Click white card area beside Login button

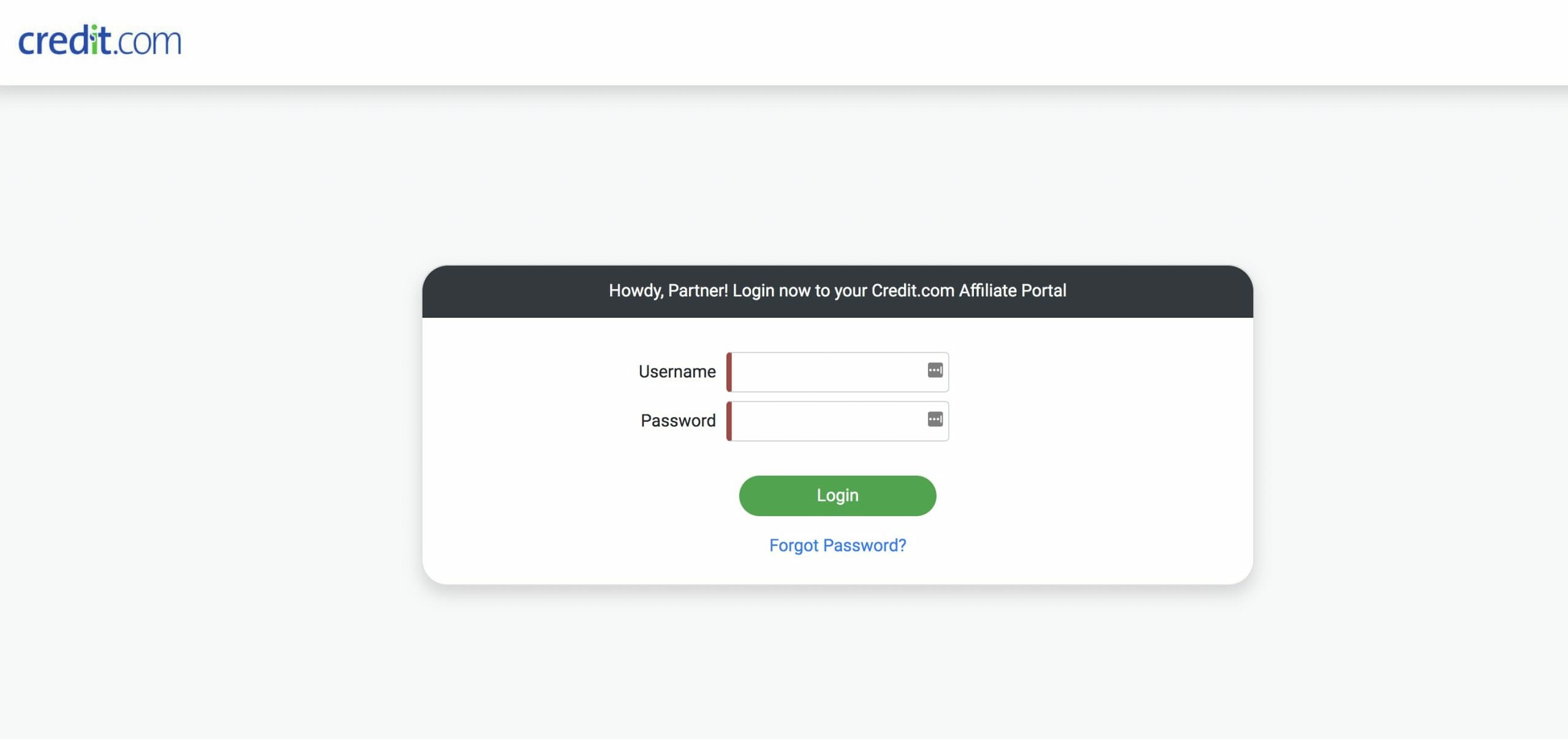click(x=1090, y=496)
